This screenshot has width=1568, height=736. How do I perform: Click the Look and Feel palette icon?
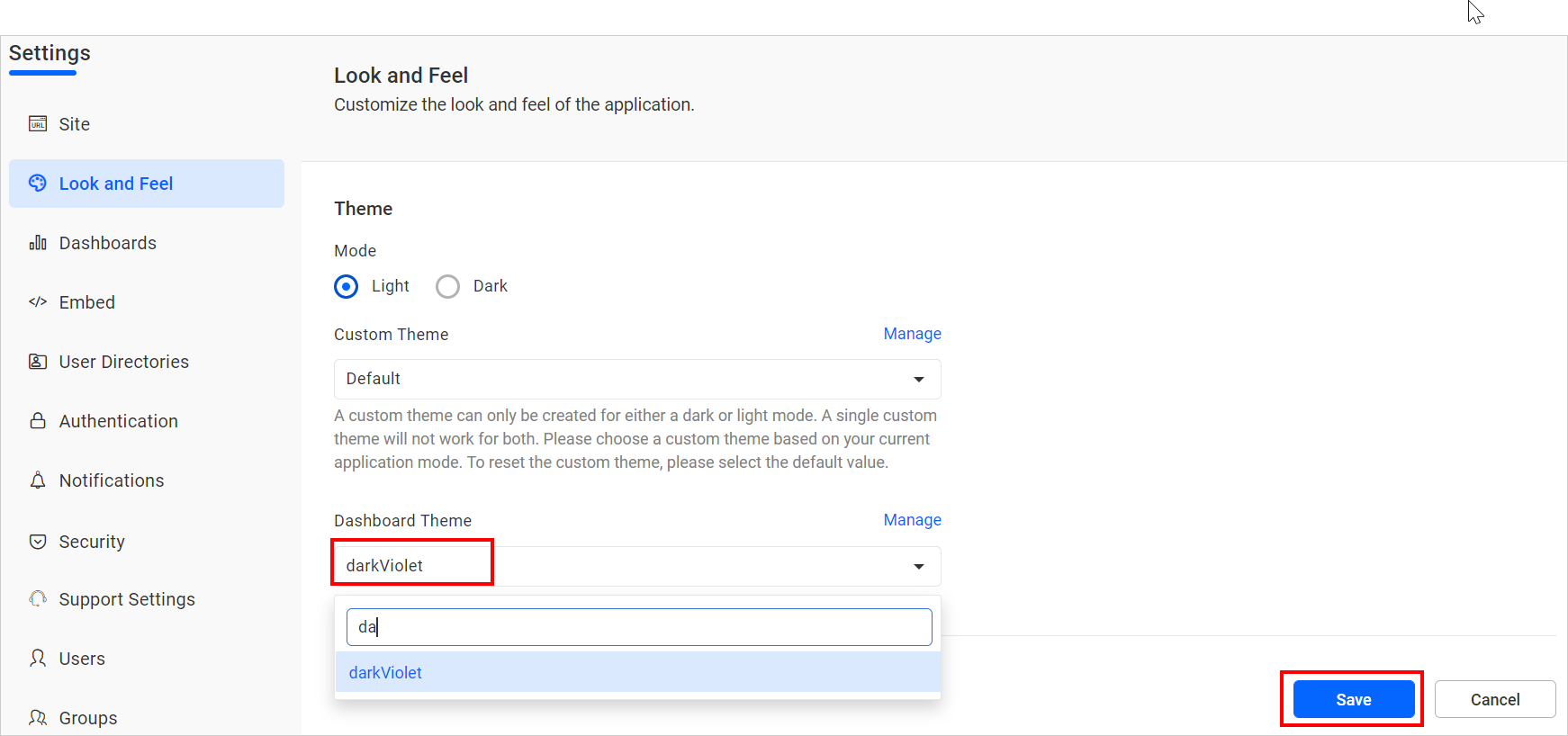[x=38, y=184]
